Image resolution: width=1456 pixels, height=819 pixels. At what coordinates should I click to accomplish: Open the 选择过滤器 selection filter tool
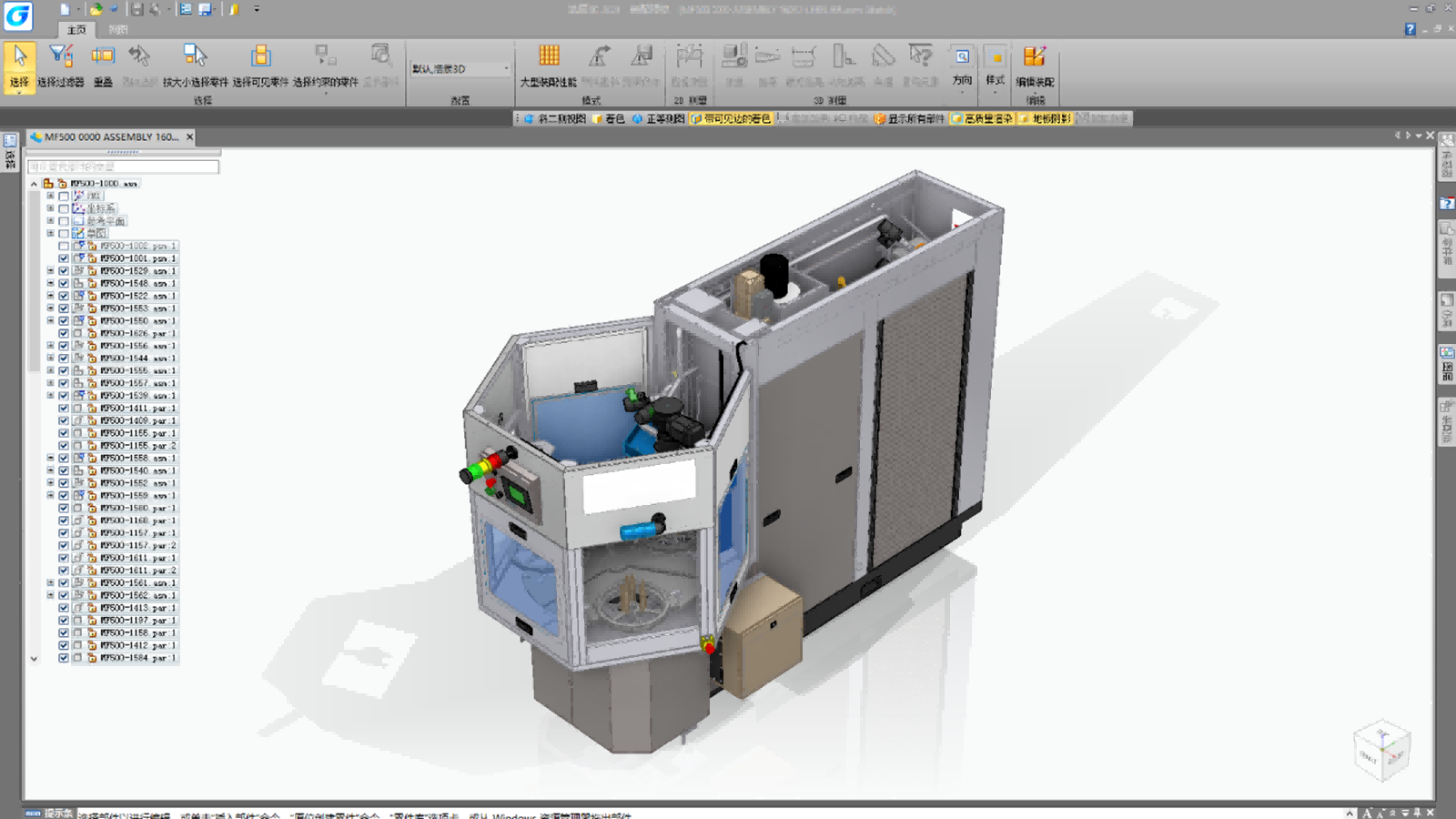coord(61,66)
